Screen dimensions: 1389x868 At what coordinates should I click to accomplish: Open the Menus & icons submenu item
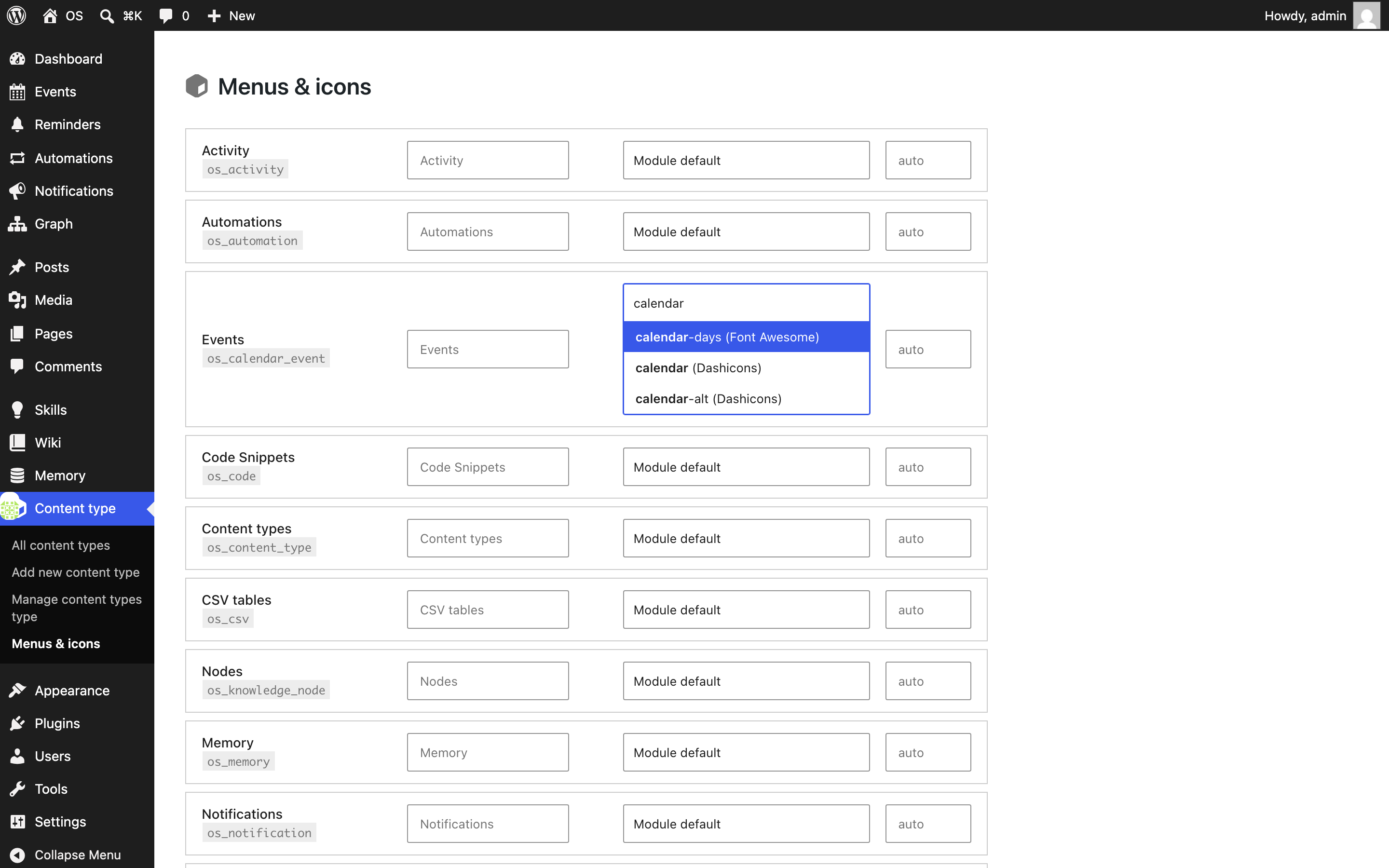[55, 644]
